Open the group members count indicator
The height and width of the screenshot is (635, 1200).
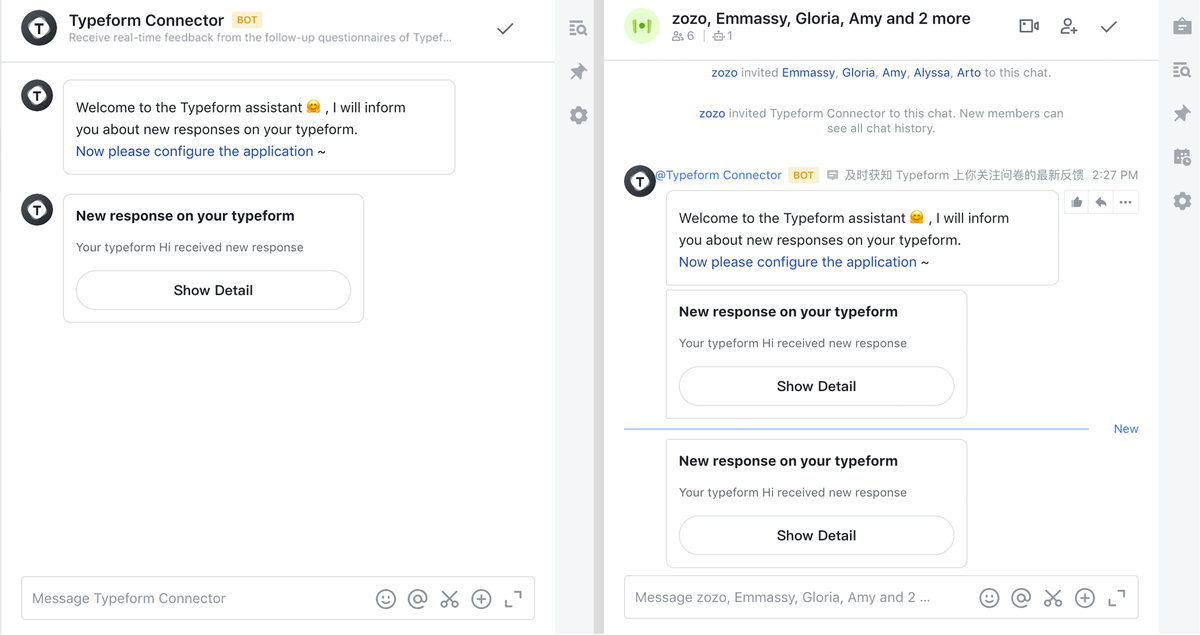[684, 36]
